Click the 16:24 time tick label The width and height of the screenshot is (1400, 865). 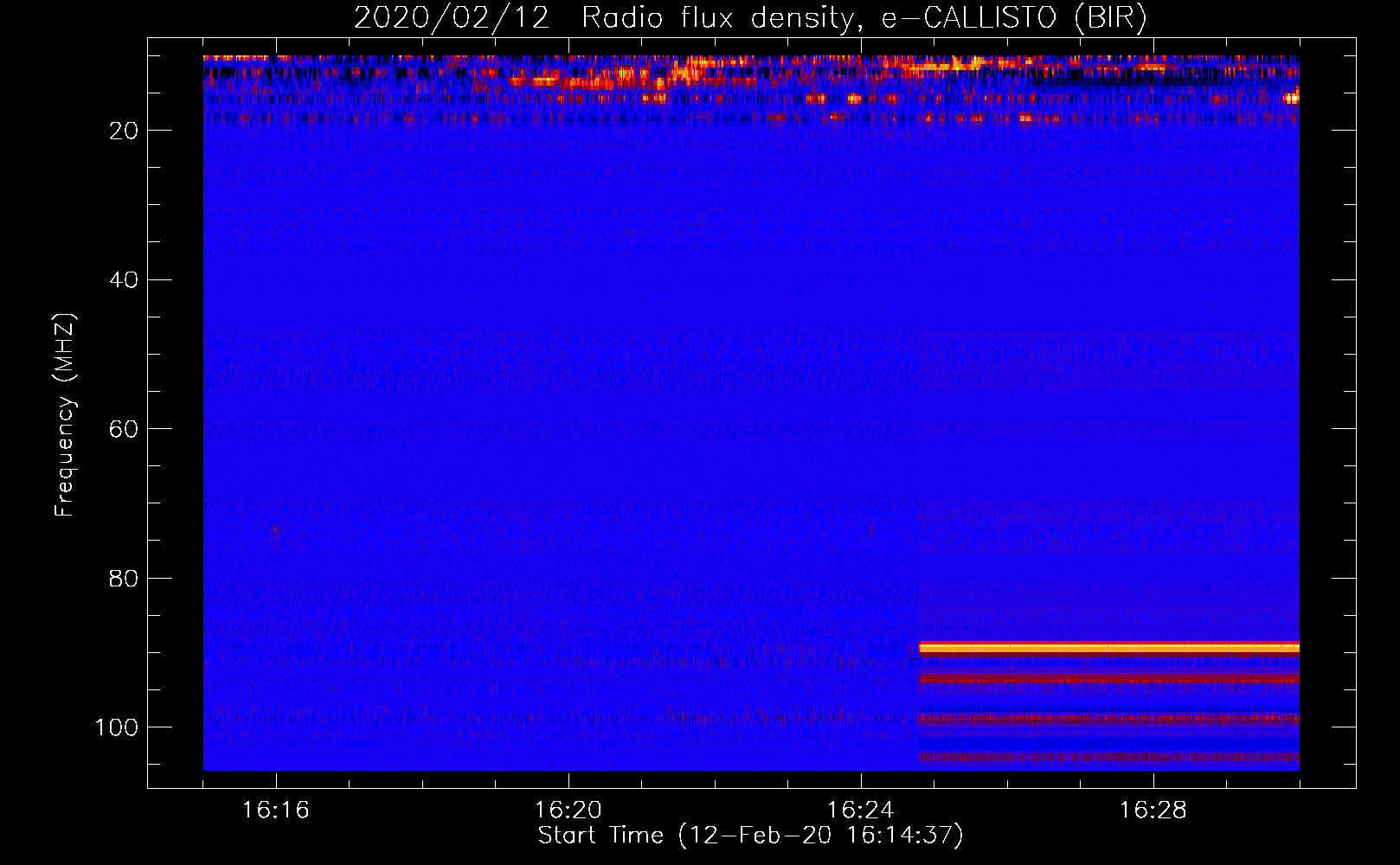(x=861, y=811)
